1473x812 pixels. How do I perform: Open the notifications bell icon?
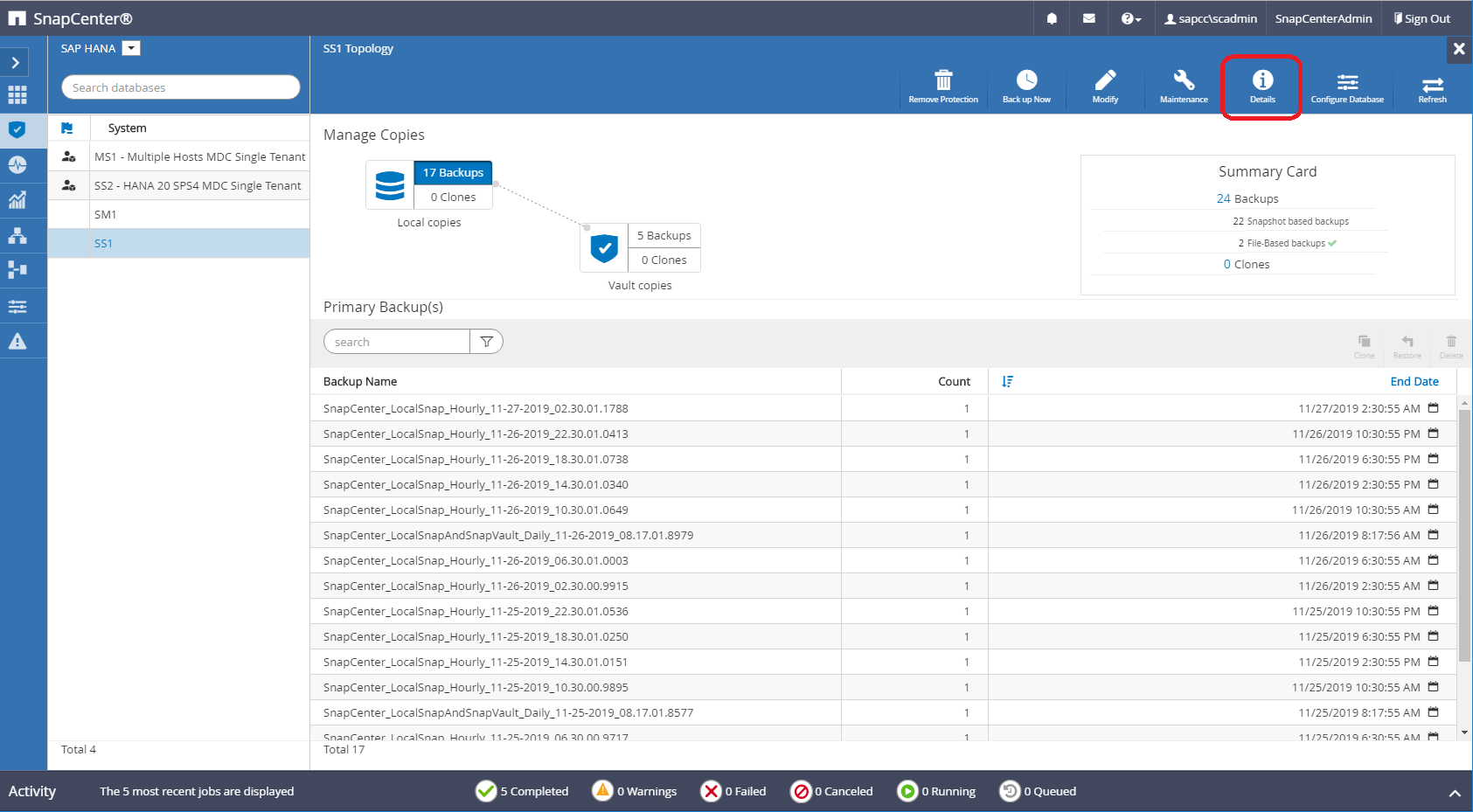click(x=1052, y=18)
